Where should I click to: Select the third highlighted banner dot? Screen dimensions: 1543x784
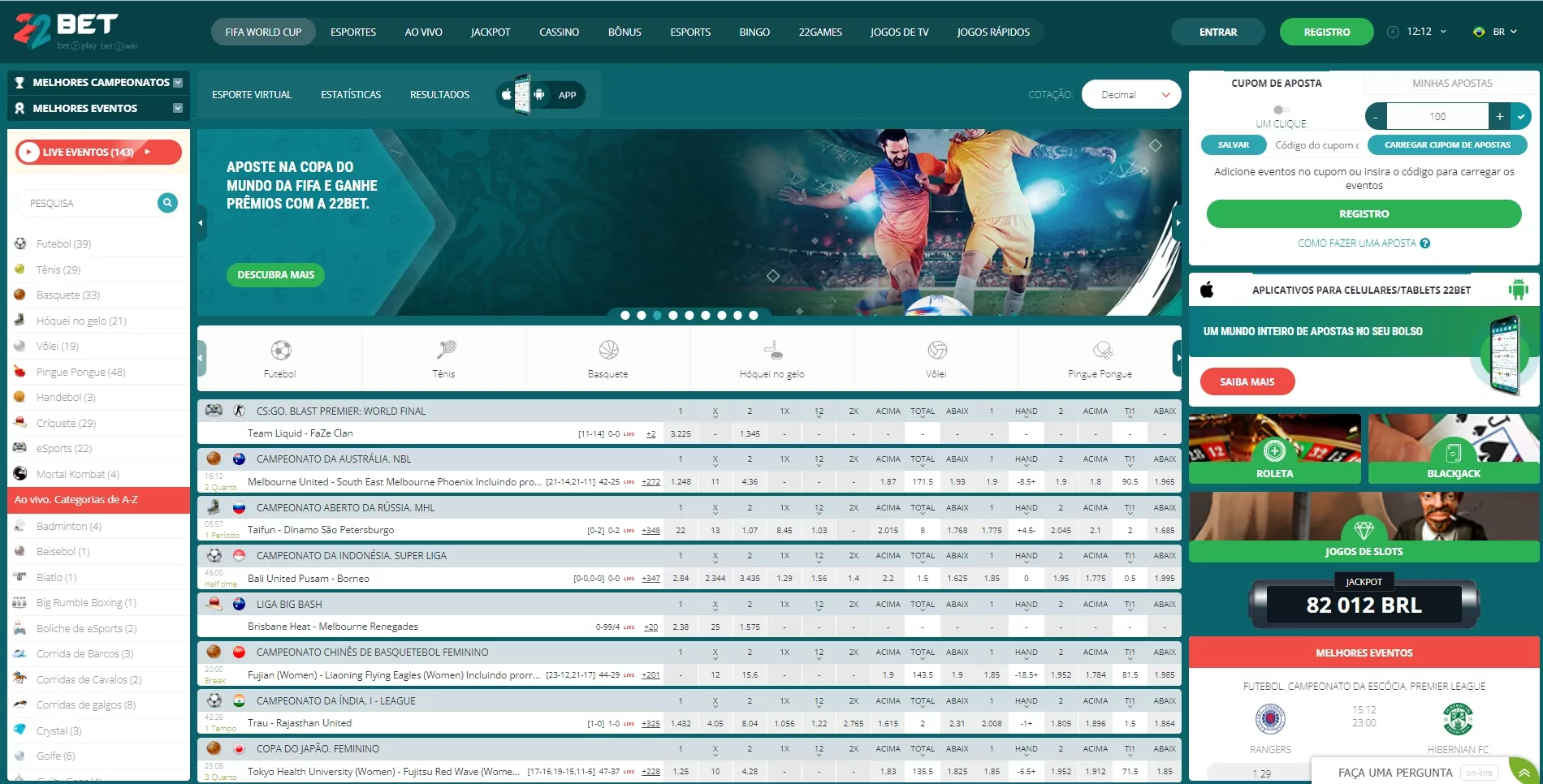point(657,316)
